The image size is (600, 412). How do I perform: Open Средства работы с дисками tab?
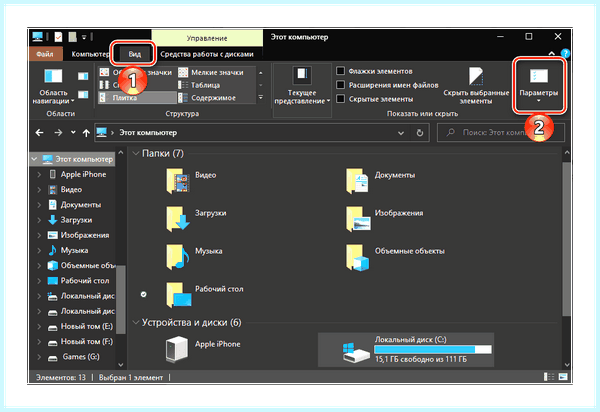(x=207, y=54)
